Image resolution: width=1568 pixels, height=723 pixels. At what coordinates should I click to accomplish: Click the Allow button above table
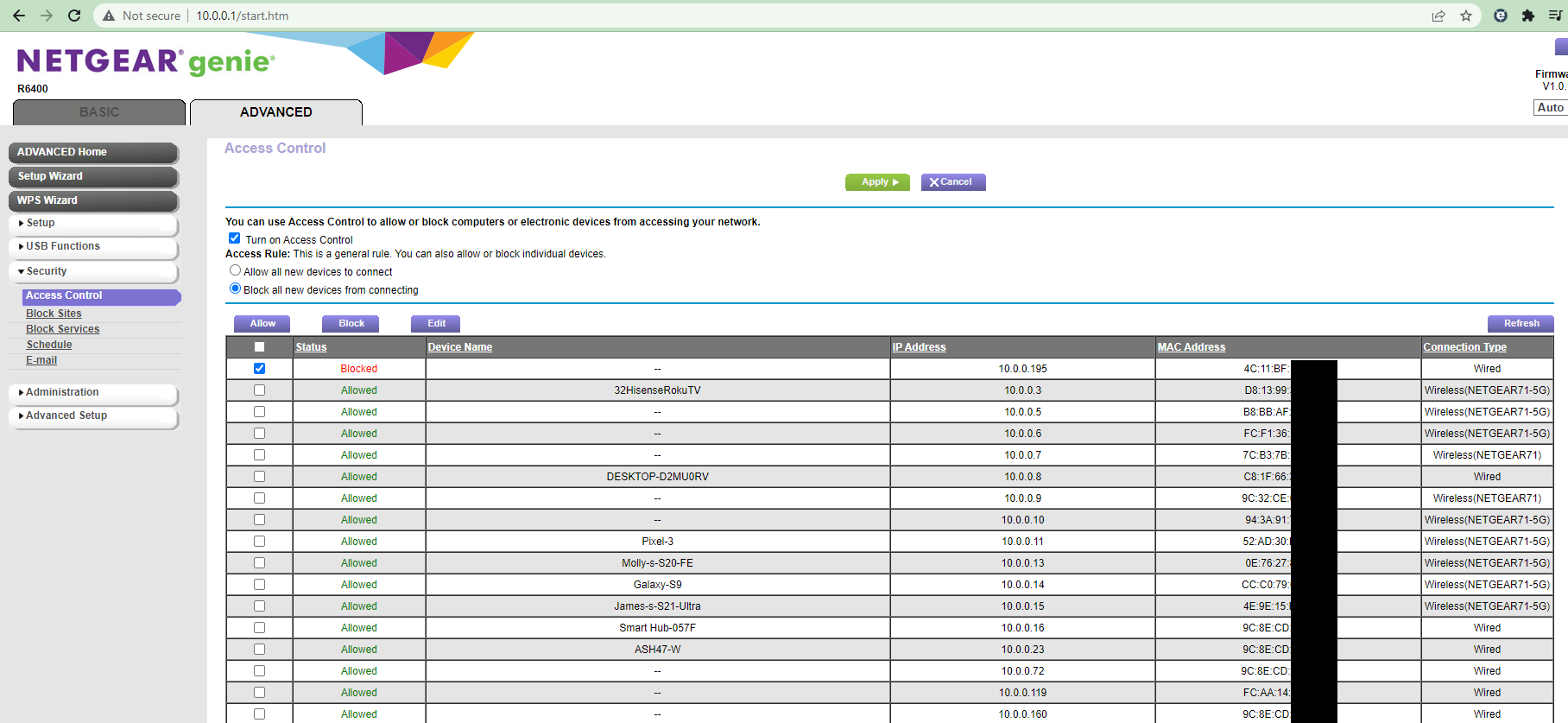(x=262, y=324)
